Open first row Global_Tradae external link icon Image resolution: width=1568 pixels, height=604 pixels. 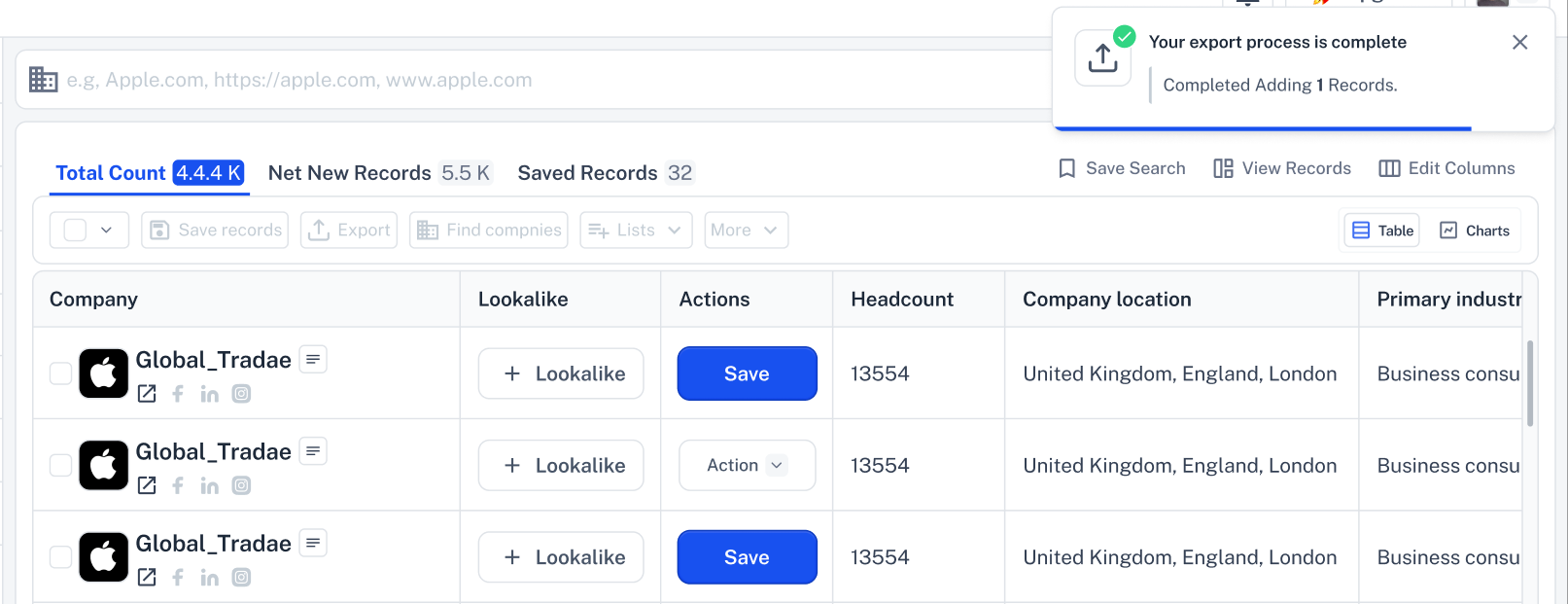coord(147,394)
